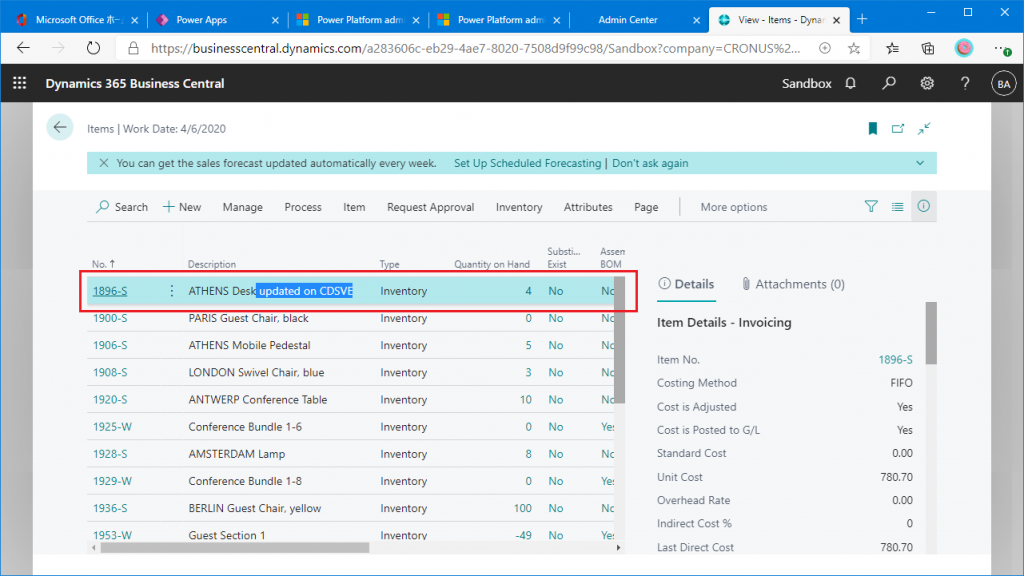The width and height of the screenshot is (1024, 576).
Task: Switch to the Details FactBox tab
Action: point(686,284)
